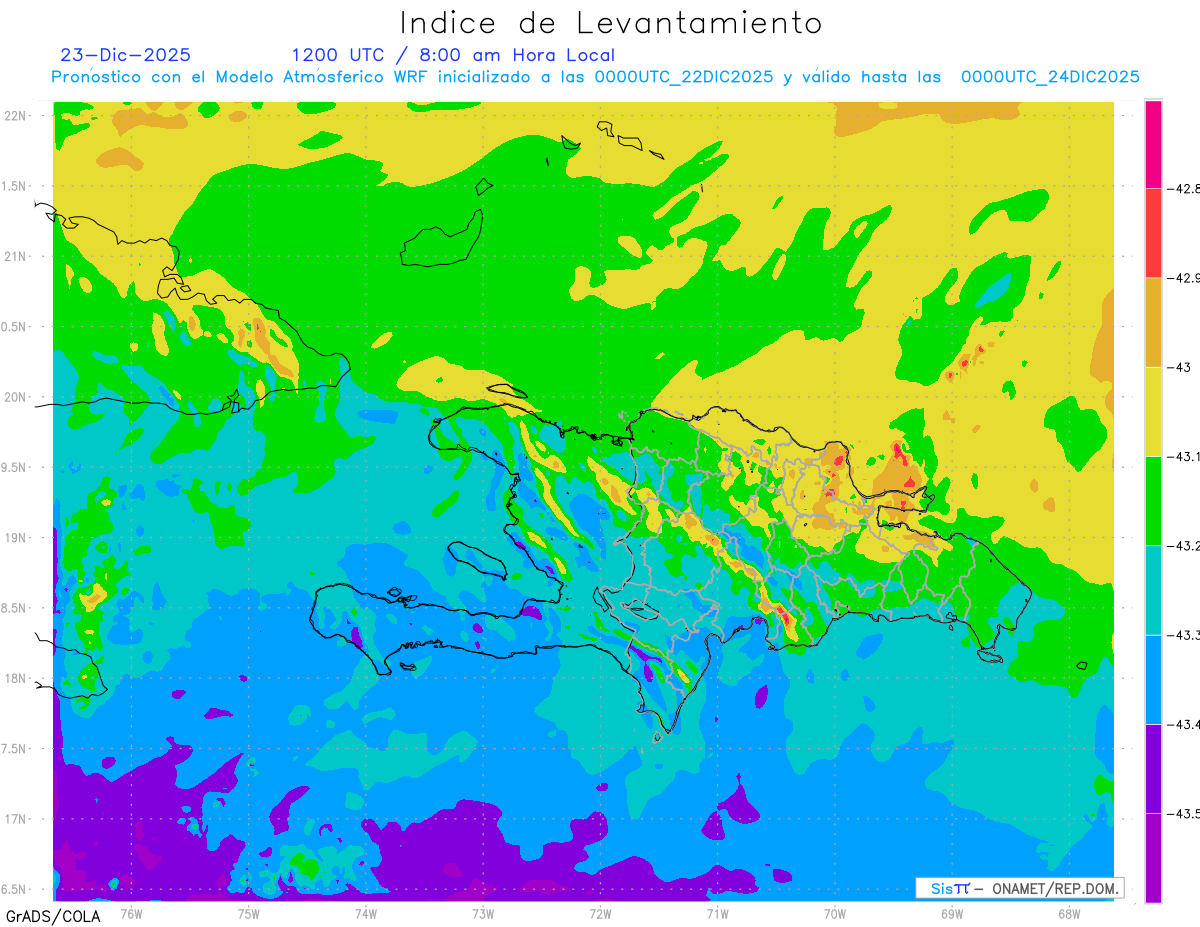
Task: Click the legend value "-42.9"
Action: point(1184,278)
